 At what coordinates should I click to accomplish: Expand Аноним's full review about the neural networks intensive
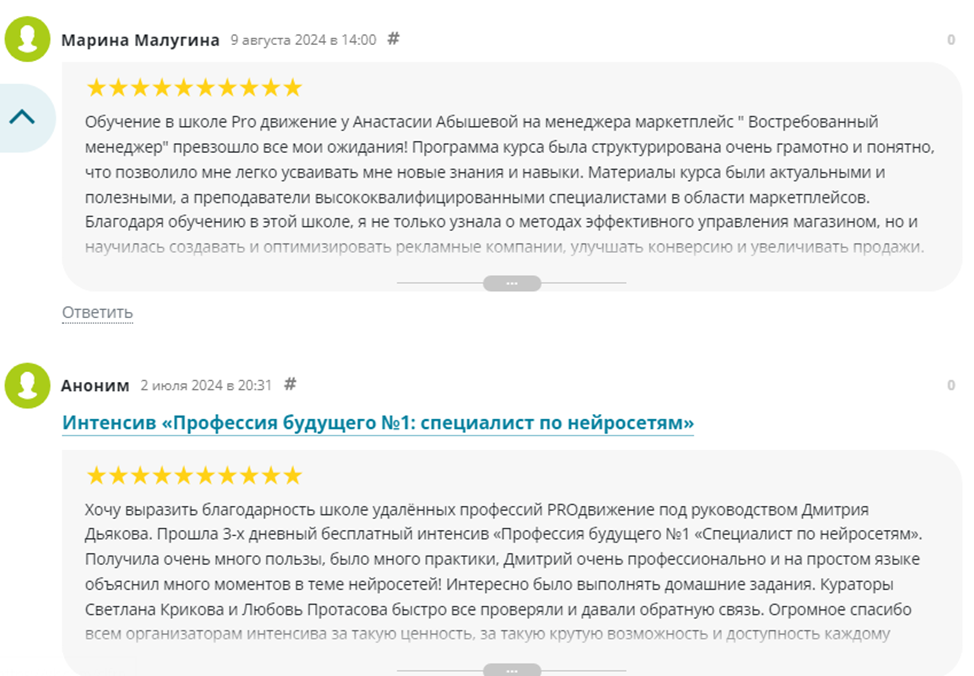pyautogui.click(x=511, y=670)
